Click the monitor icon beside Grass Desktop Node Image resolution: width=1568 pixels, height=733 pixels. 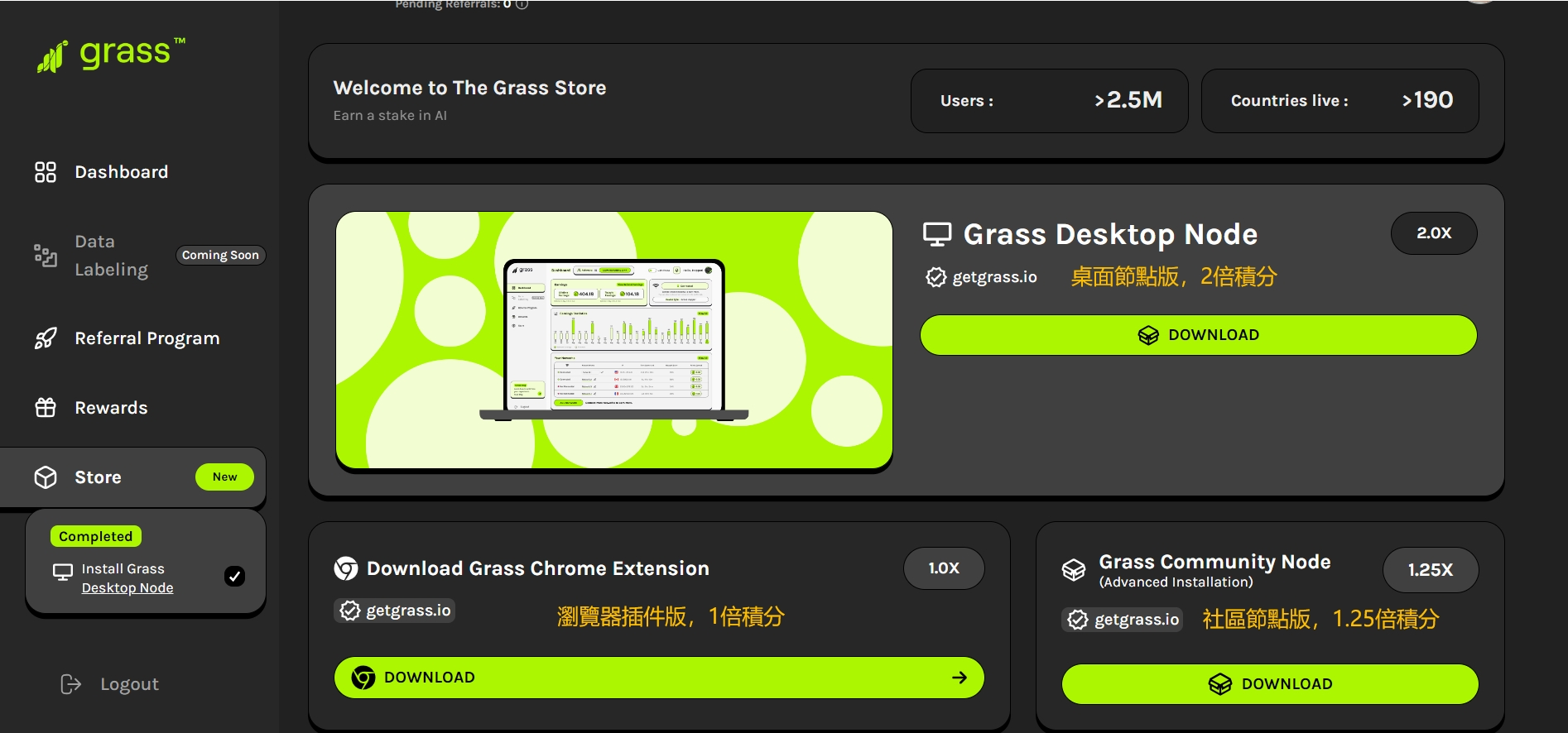pos(937,235)
